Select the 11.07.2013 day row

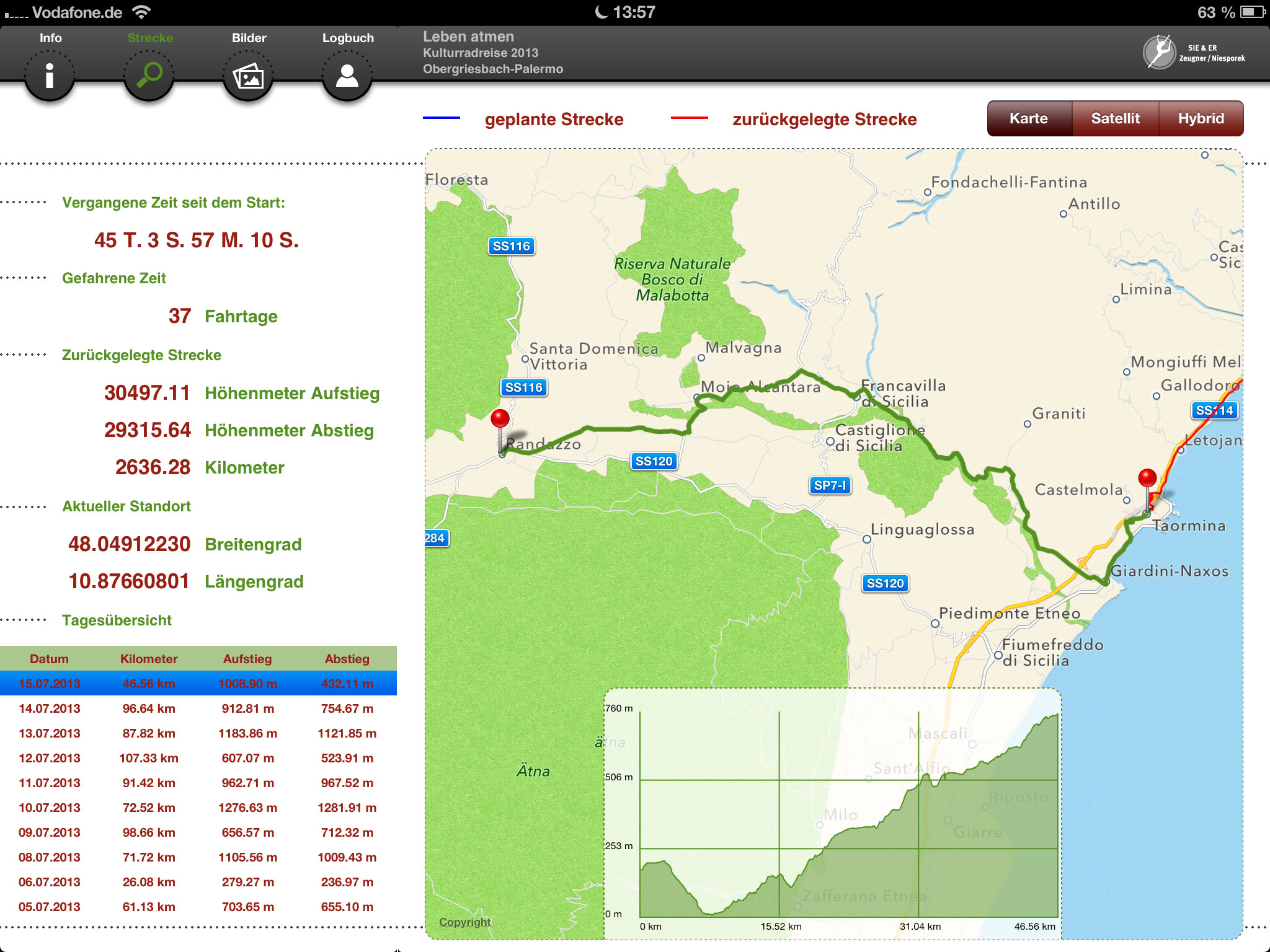(198, 783)
